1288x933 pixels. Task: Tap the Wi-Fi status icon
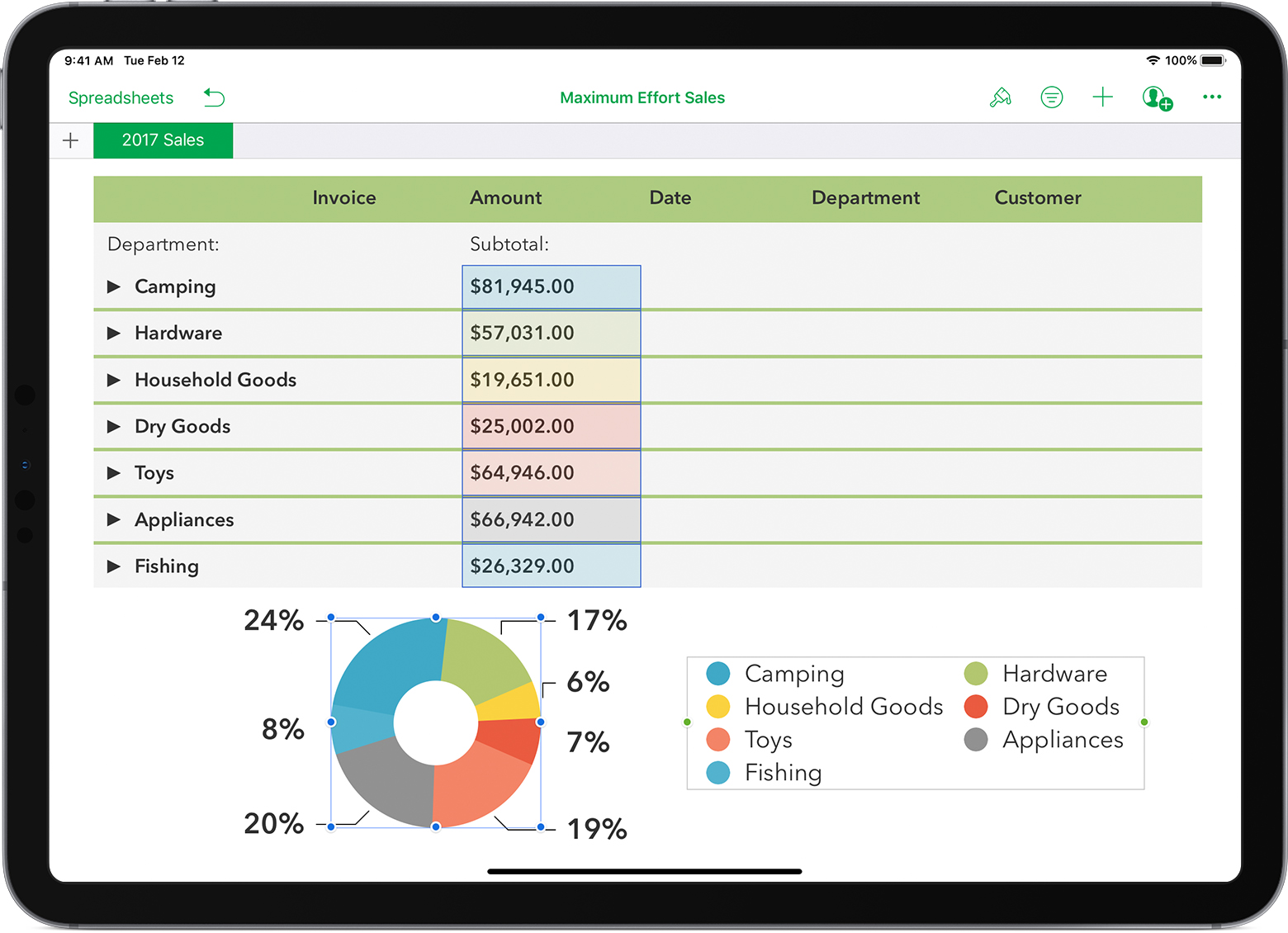1153,60
